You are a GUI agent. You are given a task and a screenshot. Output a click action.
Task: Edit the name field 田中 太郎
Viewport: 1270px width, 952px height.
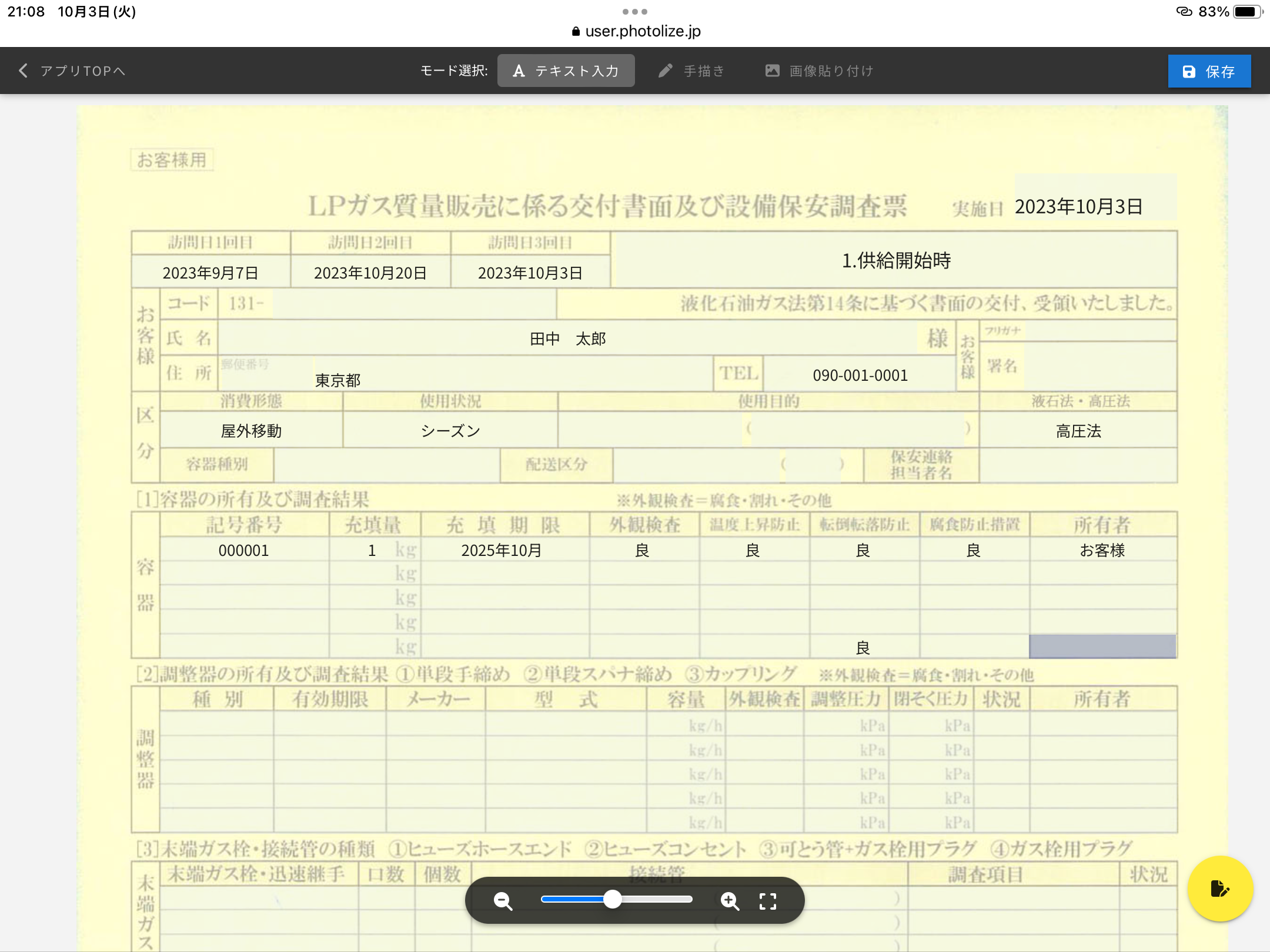pyautogui.click(x=567, y=338)
